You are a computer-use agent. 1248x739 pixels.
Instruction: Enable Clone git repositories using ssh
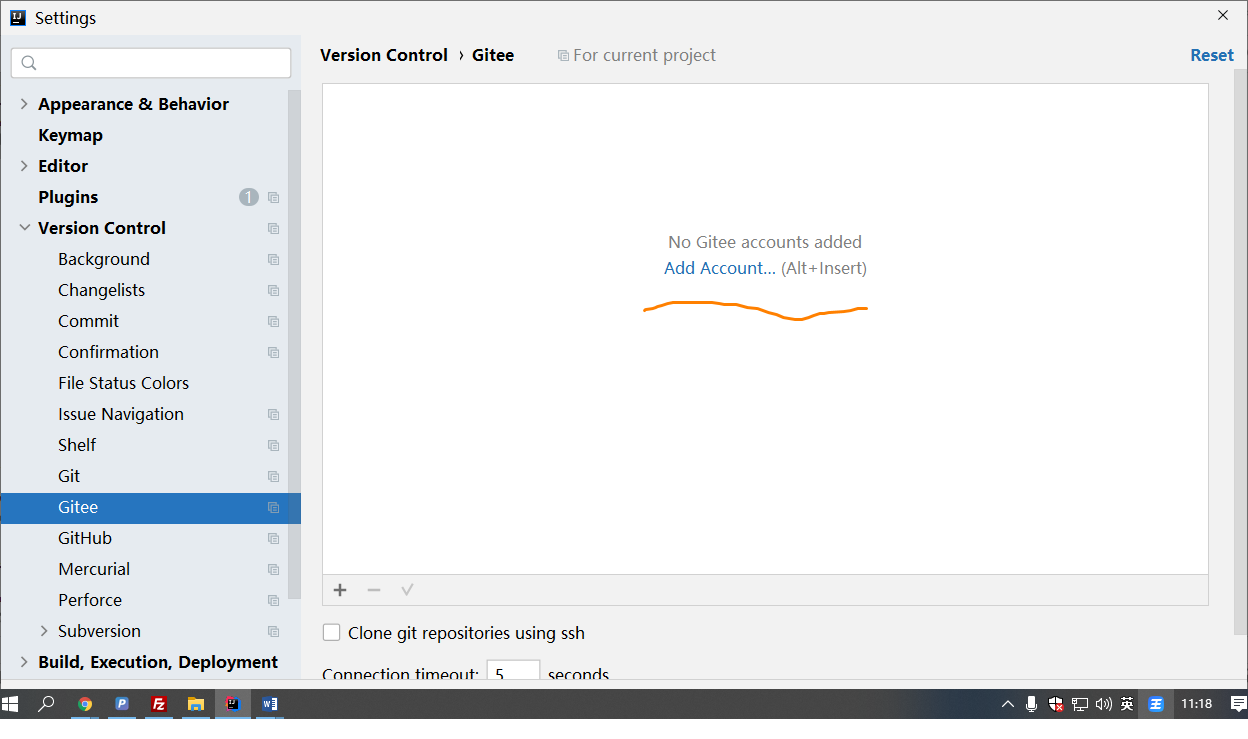tap(331, 633)
